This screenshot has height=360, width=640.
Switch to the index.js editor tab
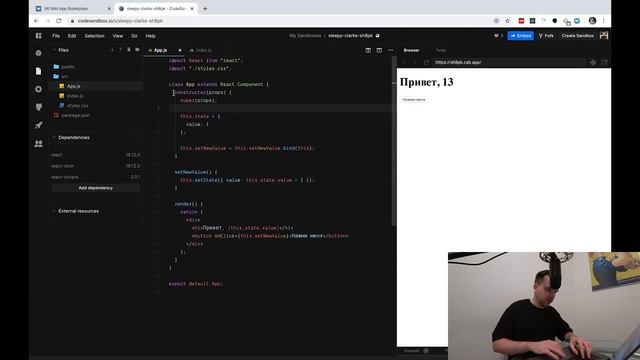(x=201, y=50)
